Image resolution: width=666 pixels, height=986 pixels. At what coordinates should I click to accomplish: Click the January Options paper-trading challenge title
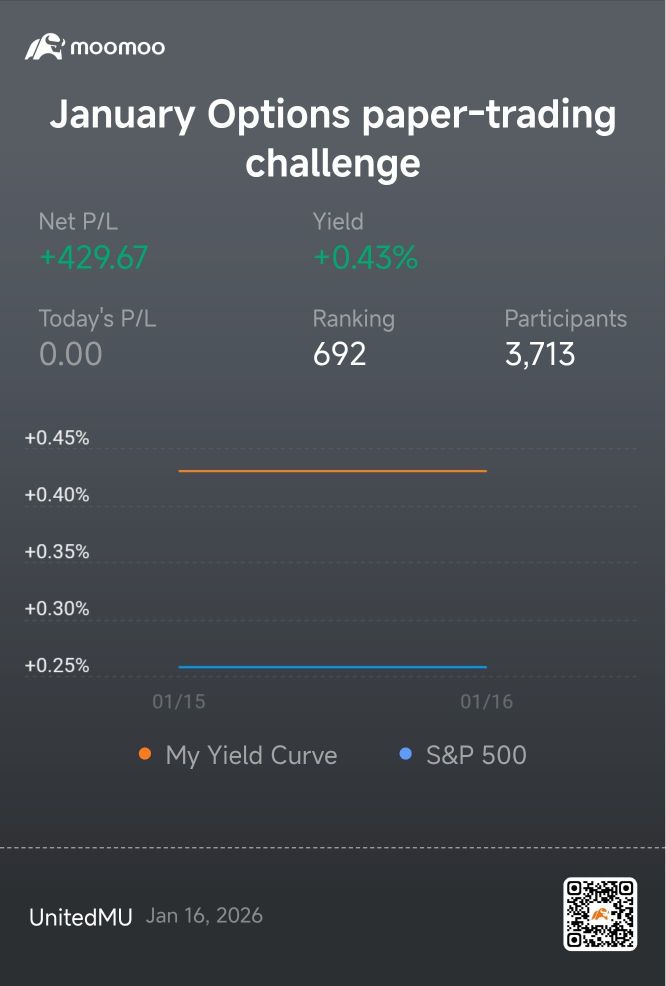(333, 138)
